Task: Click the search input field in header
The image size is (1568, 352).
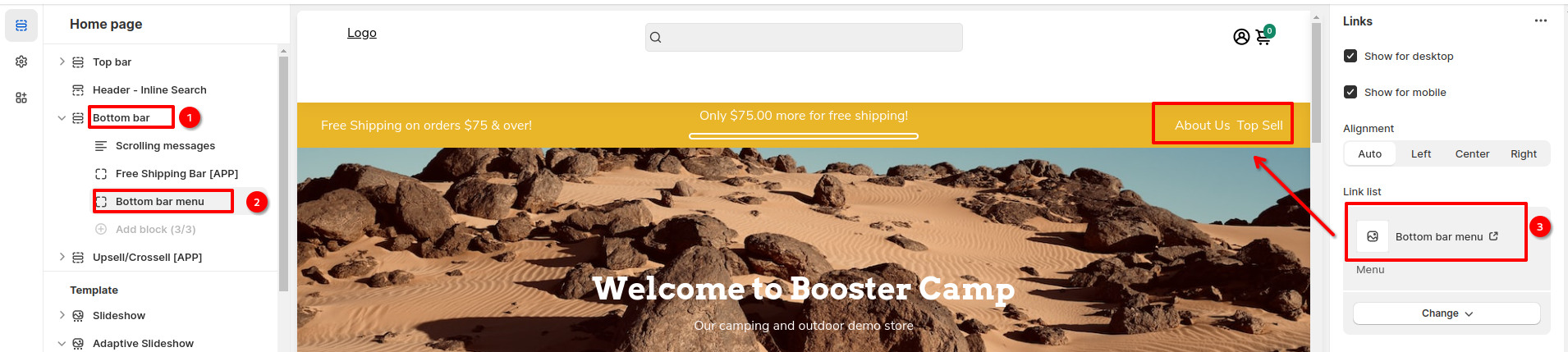Action: (804, 37)
